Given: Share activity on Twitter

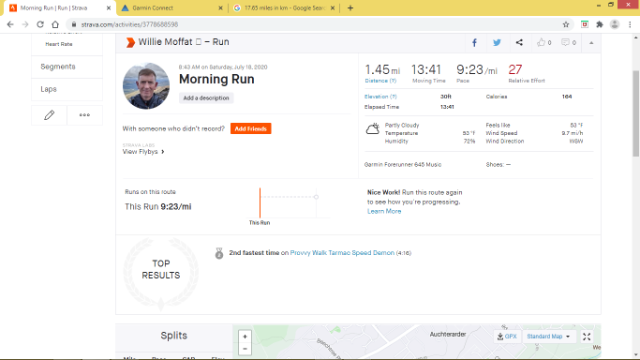Looking at the screenshot, I should tap(497, 42).
